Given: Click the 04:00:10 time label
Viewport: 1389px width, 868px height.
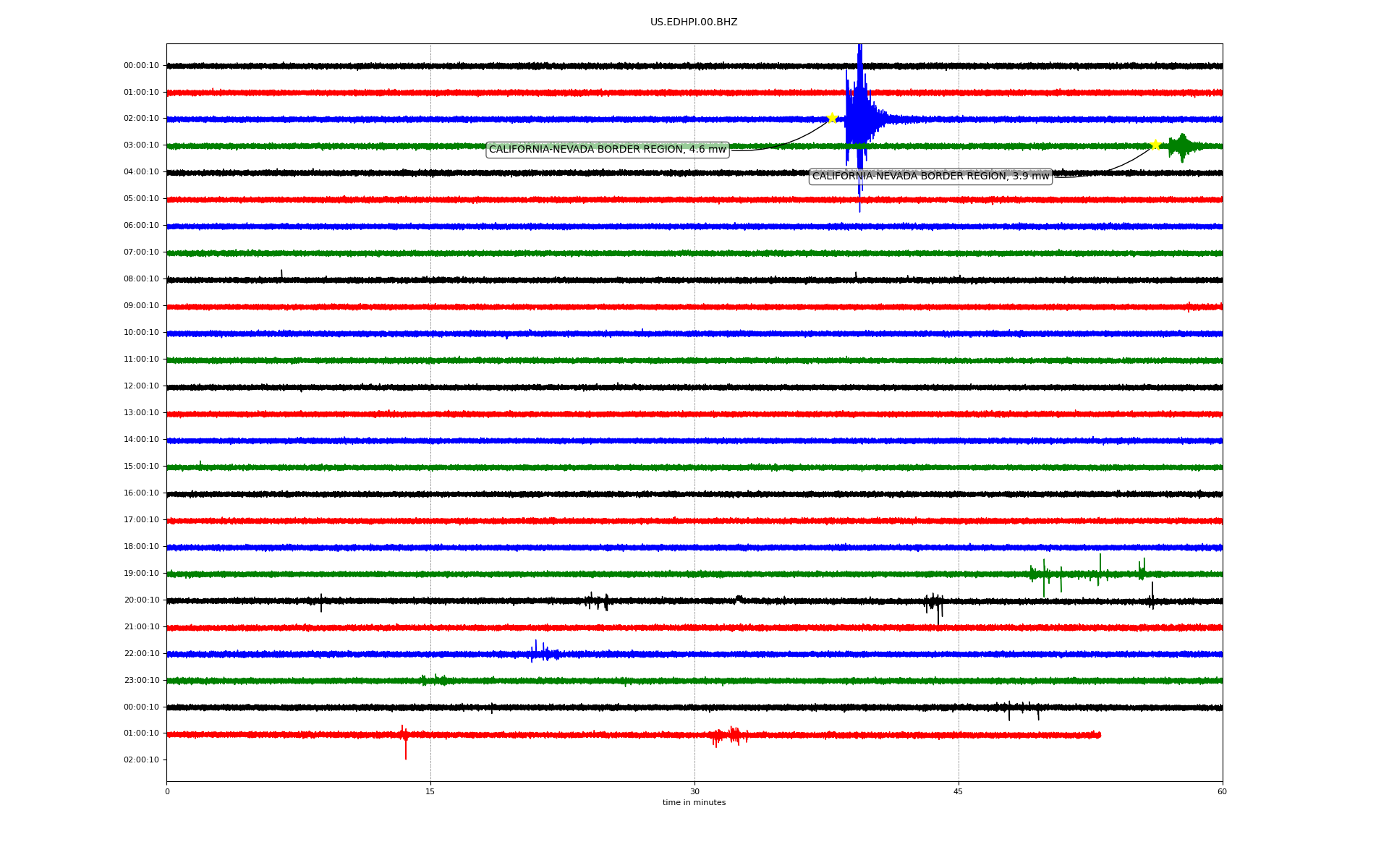Looking at the screenshot, I should point(141,172).
